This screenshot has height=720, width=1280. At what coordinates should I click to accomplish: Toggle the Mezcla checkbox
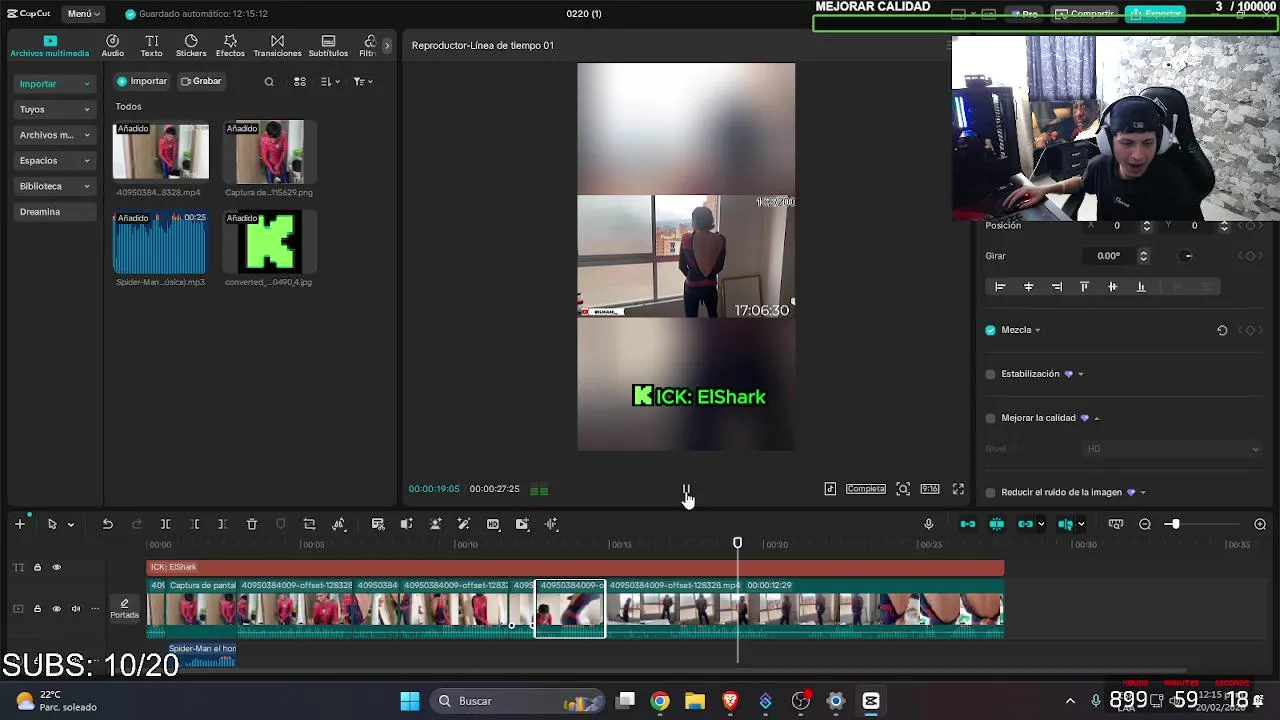991,330
